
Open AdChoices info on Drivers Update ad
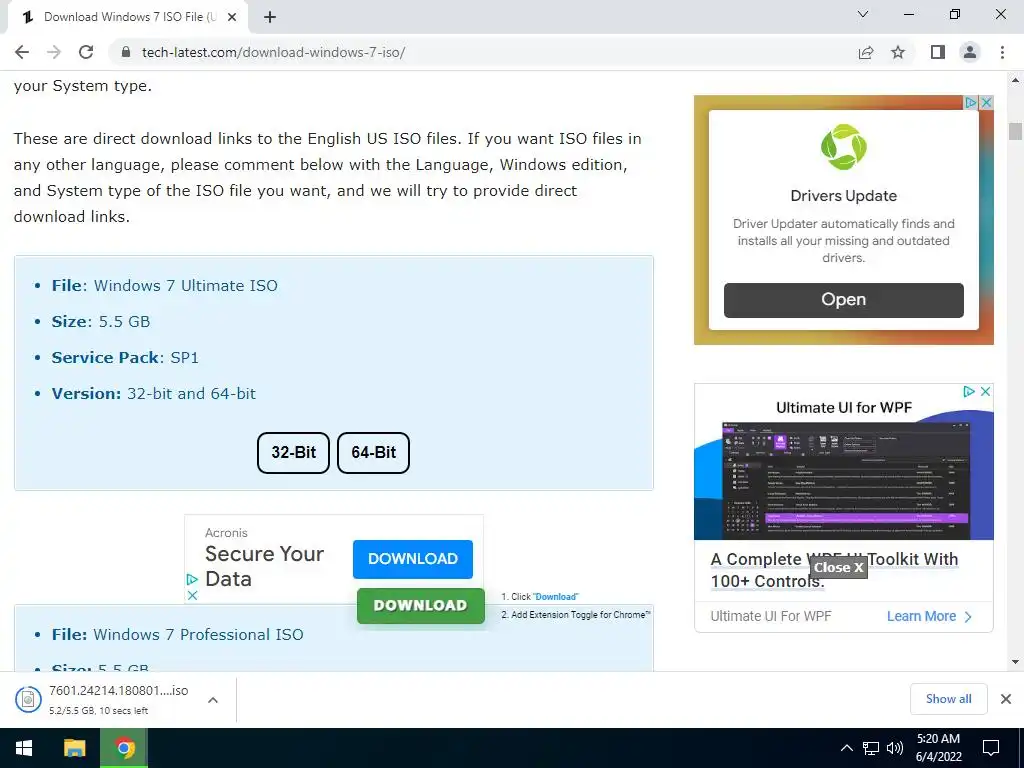coord(971,103)
